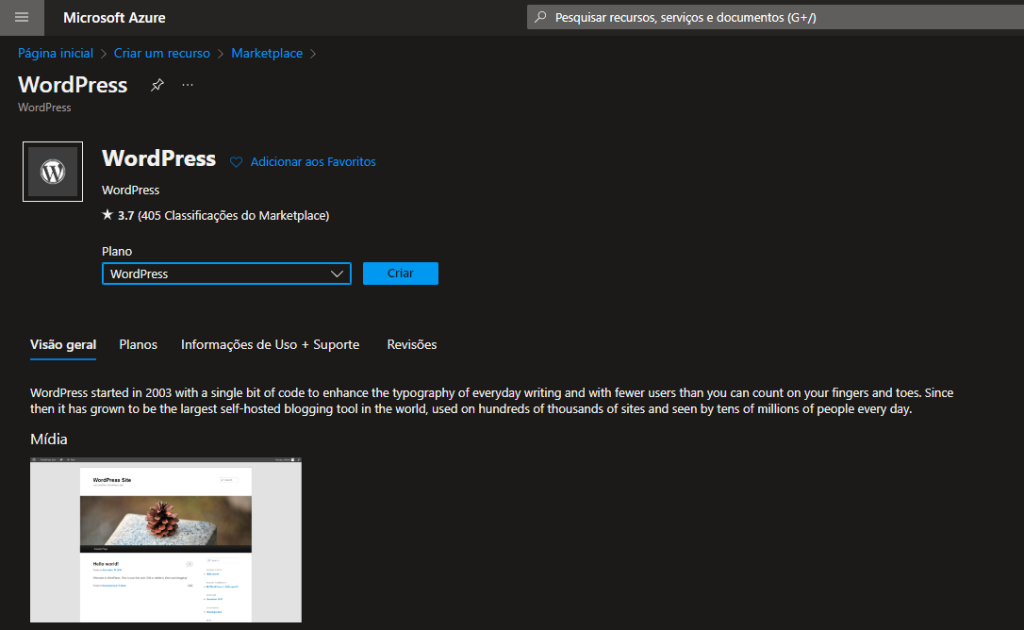
Task: Click the Mídia section heading
Action: [49, 439]
